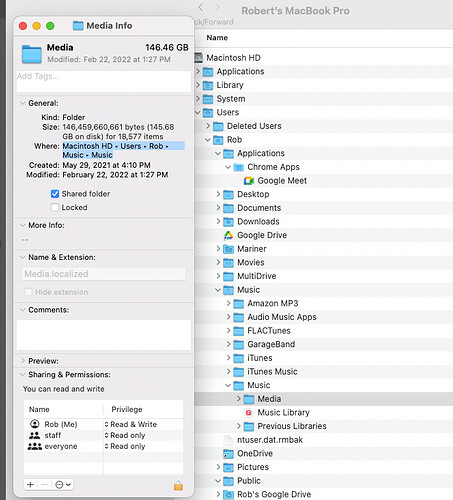Click the Add Tags field
The height and width of the screenshot is (500, 453).
pyautogui.click(x=104, y=81)
